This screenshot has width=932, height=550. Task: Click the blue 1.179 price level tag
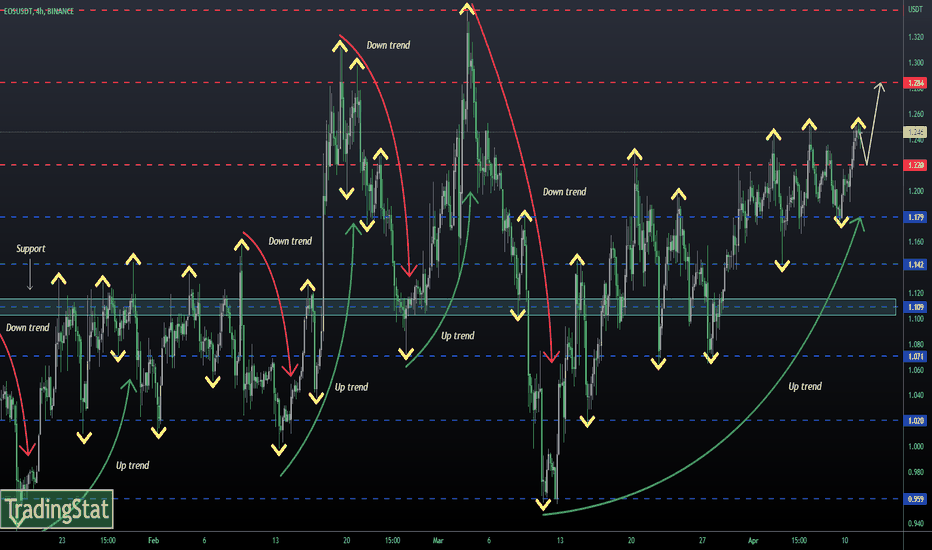(x=915, y=217)
